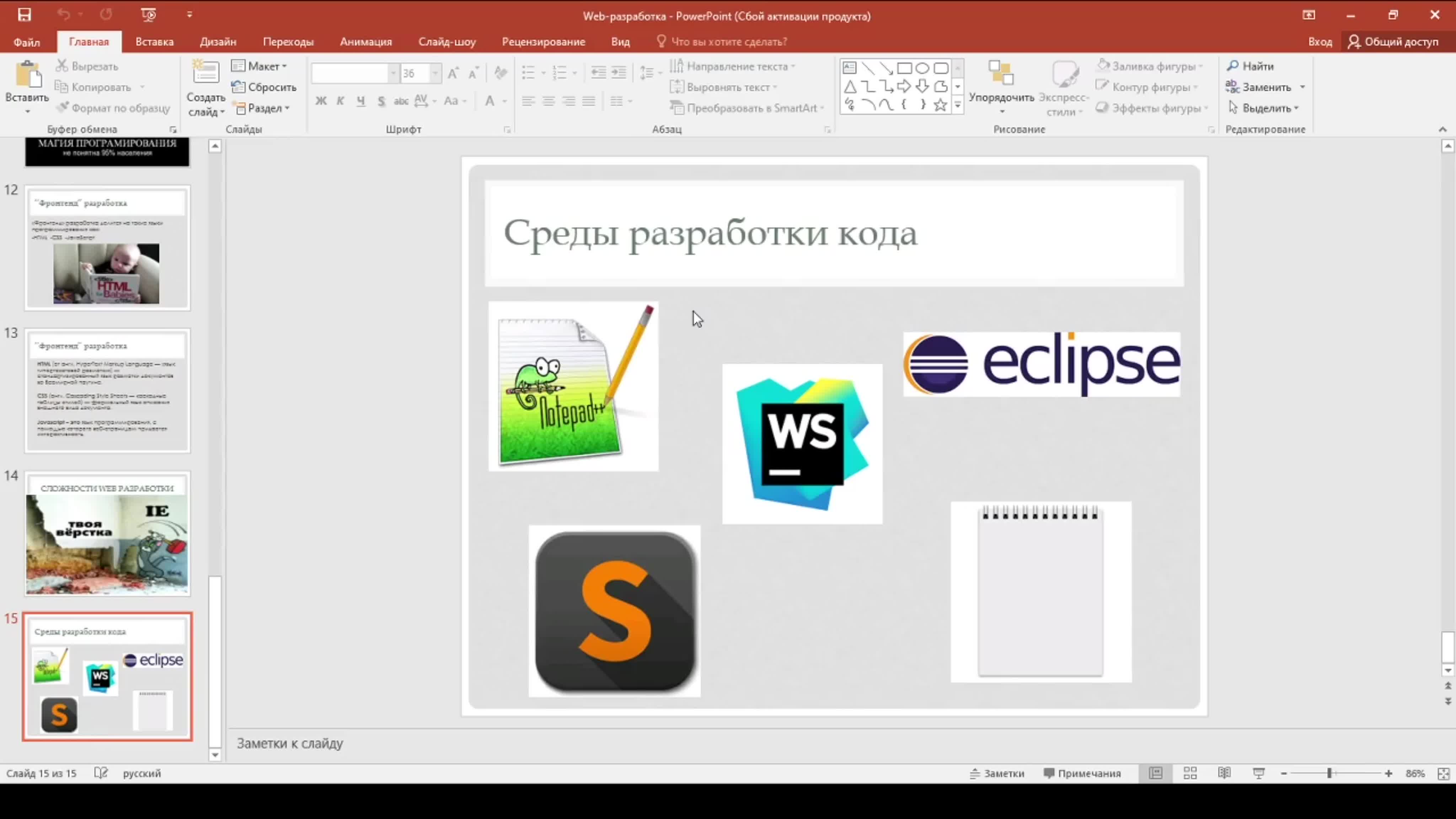
Task: Click the font color A swatch
Action: 489,101
